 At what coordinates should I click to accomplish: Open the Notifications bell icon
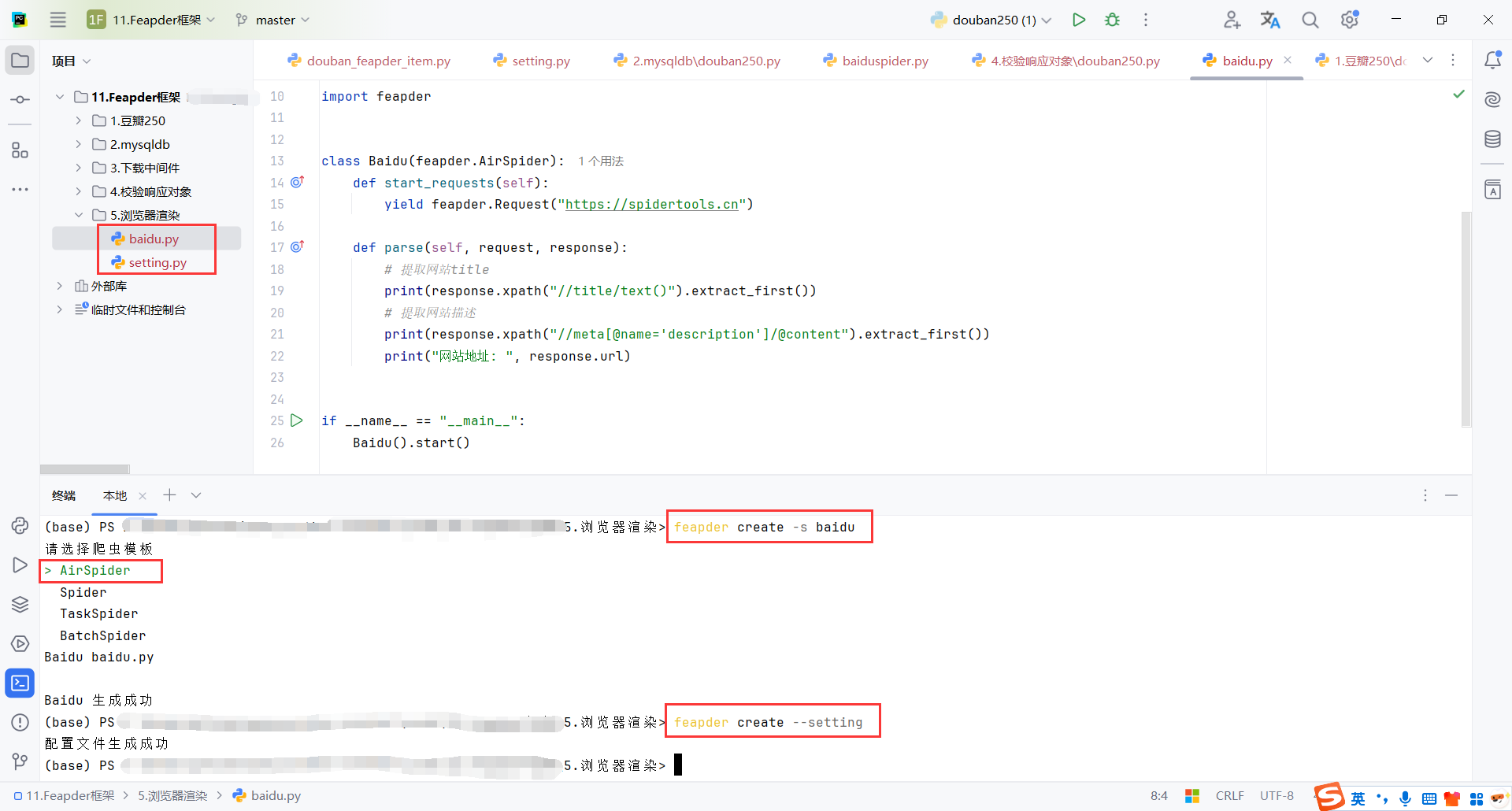tap(1492, 59)
